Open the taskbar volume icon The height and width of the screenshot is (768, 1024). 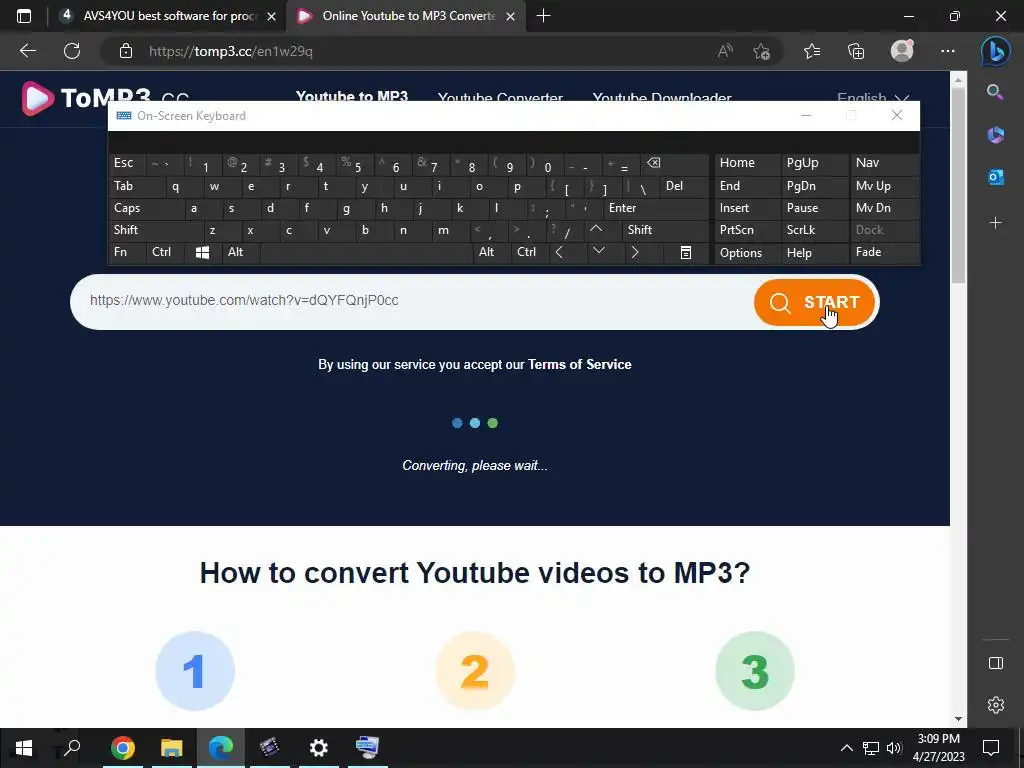coord(895,748)
